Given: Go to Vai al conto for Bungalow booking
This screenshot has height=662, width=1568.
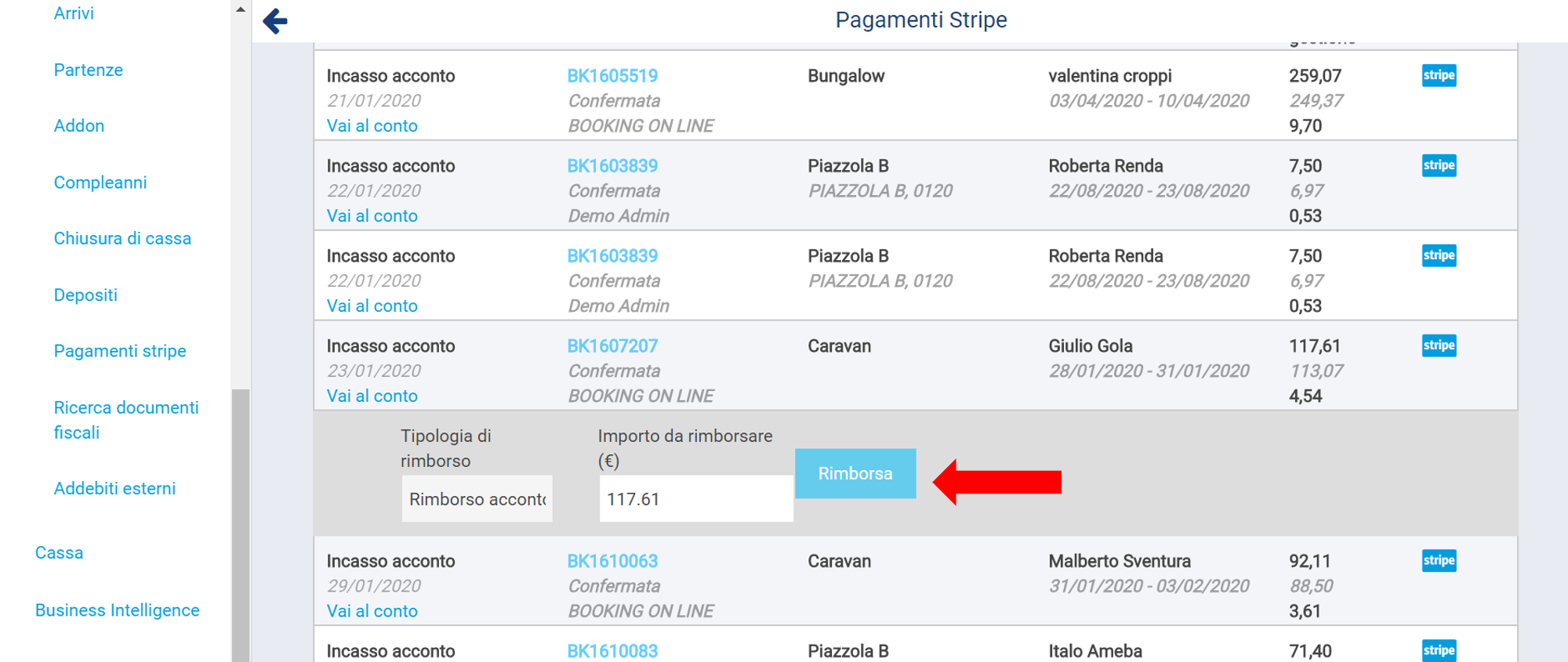Looking at the screenshot, I should (x=372, y=125).
